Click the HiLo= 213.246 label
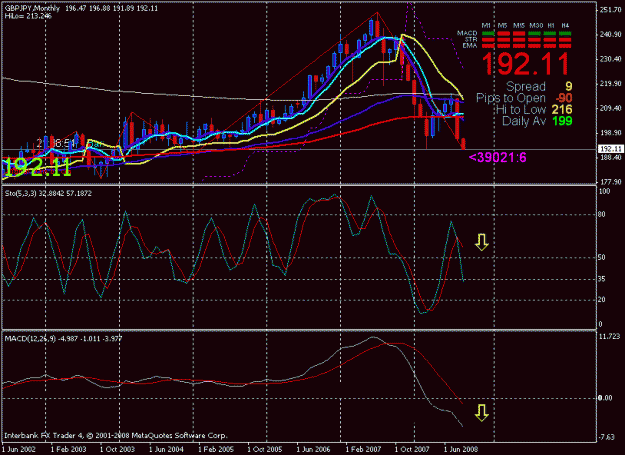The image size is (625, 455). pyautogui.click(x=28, y=16)
